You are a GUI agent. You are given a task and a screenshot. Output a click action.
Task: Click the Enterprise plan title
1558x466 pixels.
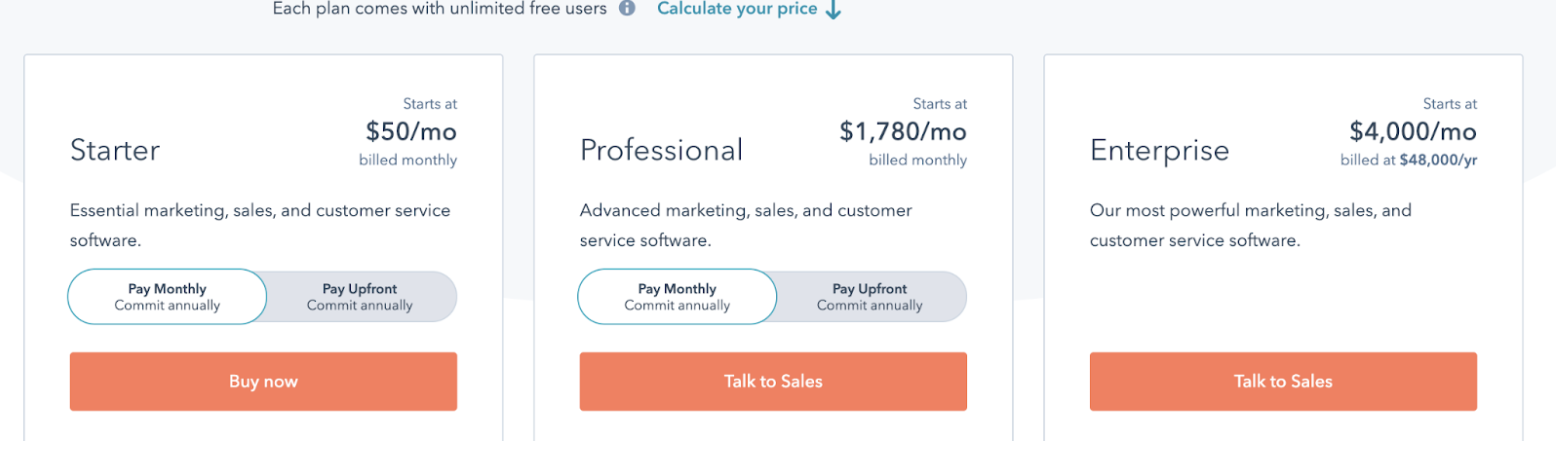coord(1159,150)
